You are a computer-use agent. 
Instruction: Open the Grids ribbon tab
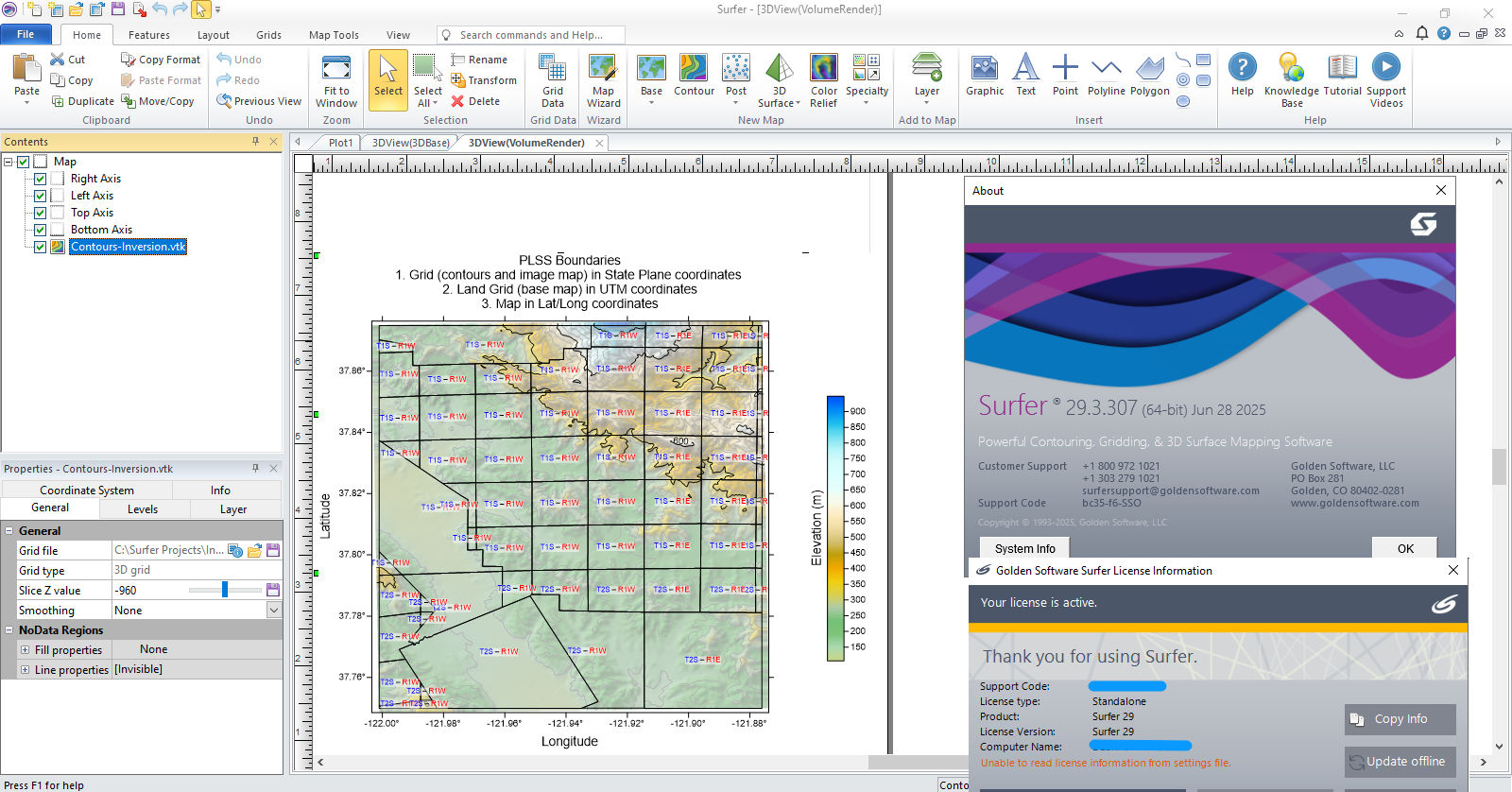(x=268, y=35)
